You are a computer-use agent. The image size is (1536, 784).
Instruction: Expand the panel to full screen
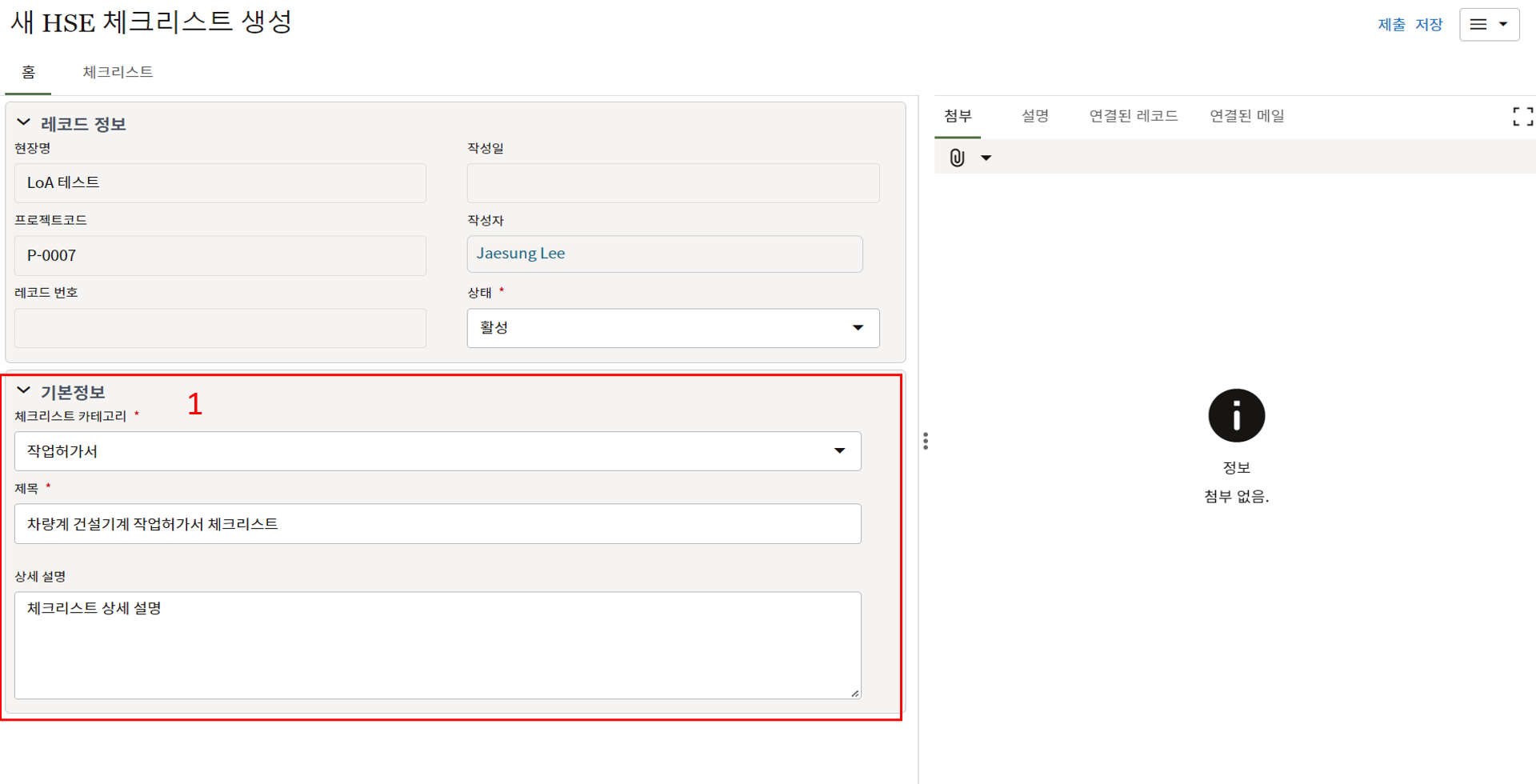click(1522, 117)
